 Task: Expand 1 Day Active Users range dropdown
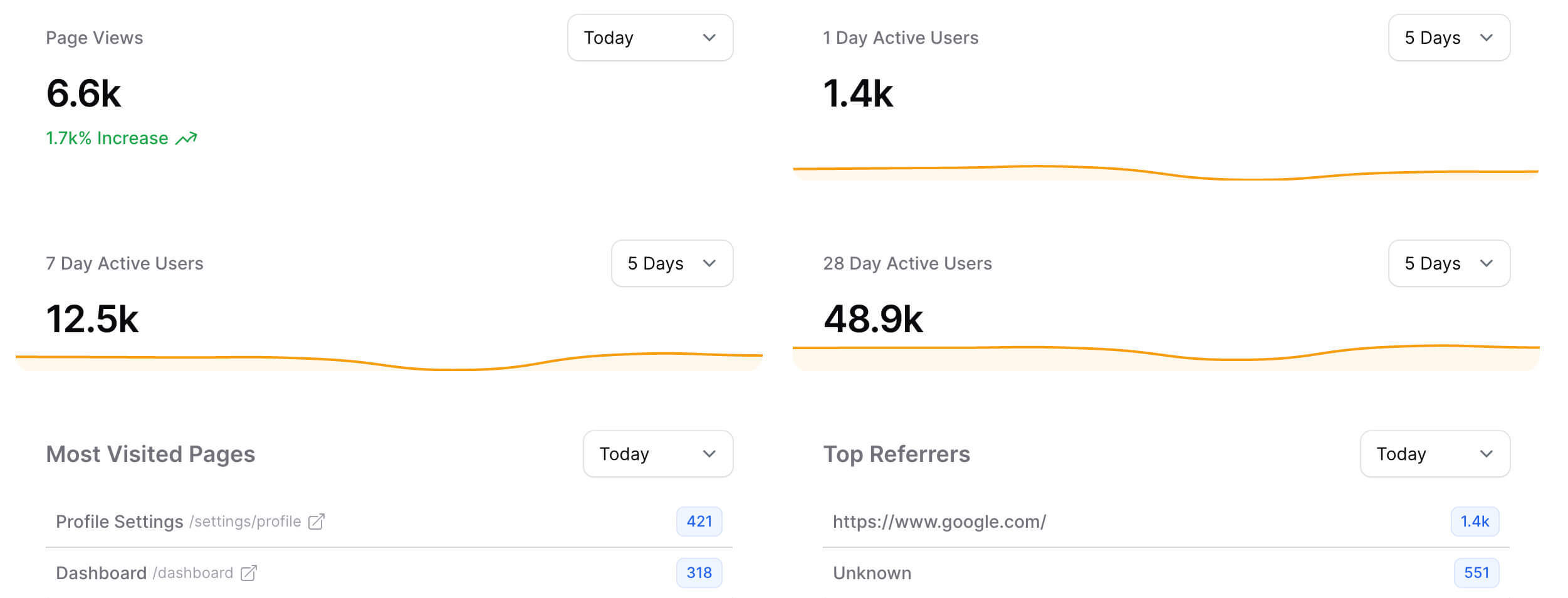pyautogui.click(x=1448, y=38)
